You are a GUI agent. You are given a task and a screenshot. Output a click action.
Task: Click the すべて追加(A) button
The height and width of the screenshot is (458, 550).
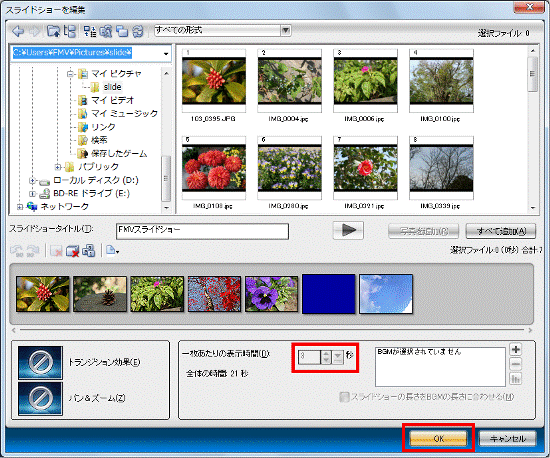pyautogui.click(x=501, y=231)
